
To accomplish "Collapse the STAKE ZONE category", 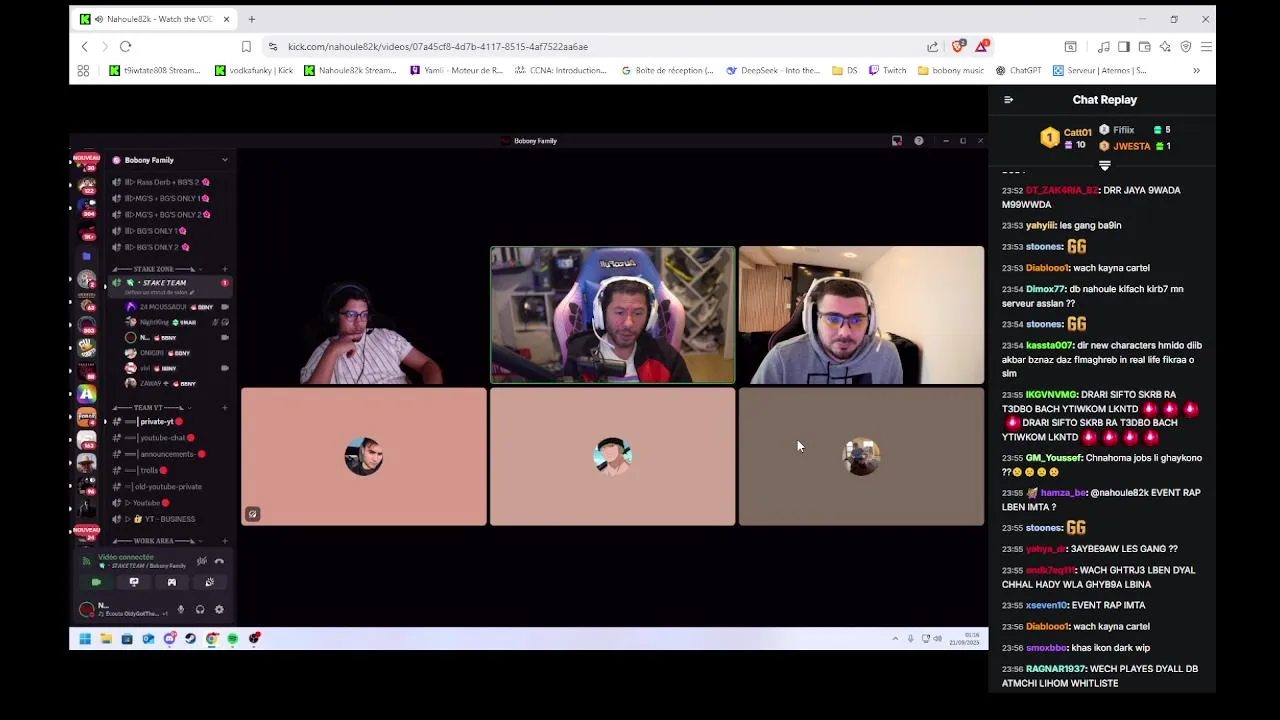I will point(159,269).
